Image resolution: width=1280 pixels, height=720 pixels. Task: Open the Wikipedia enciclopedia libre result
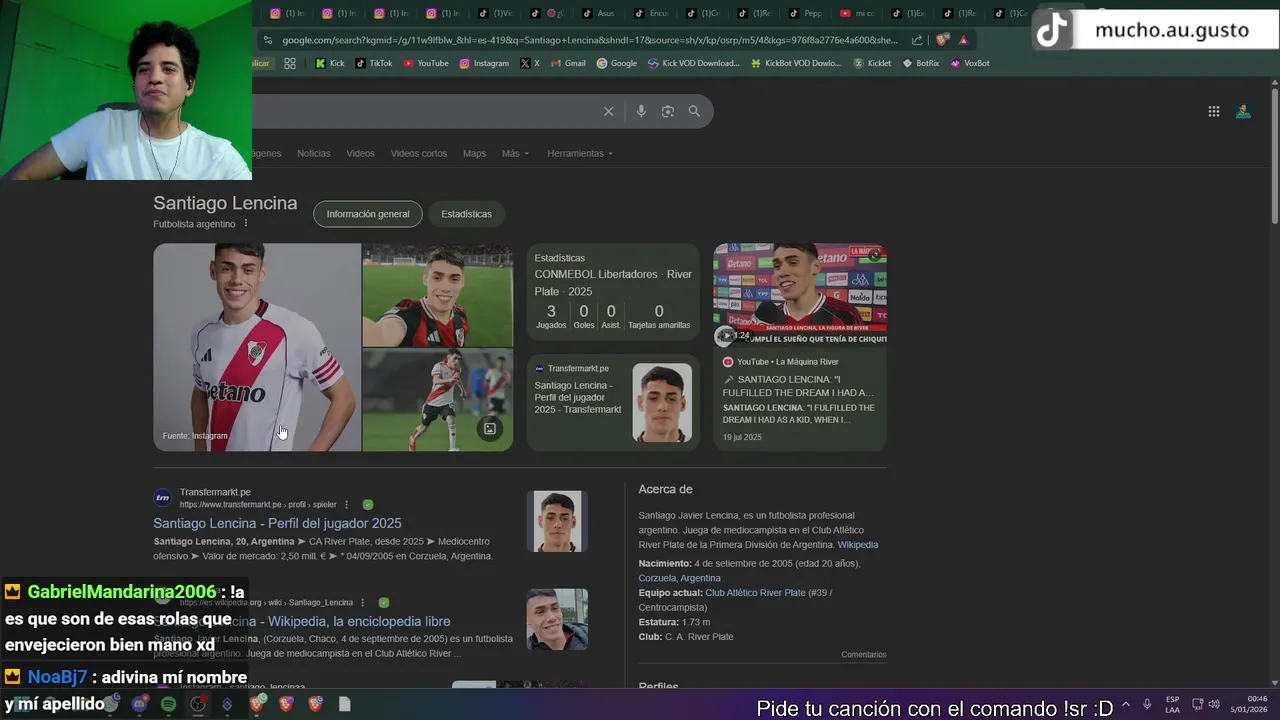302,621
